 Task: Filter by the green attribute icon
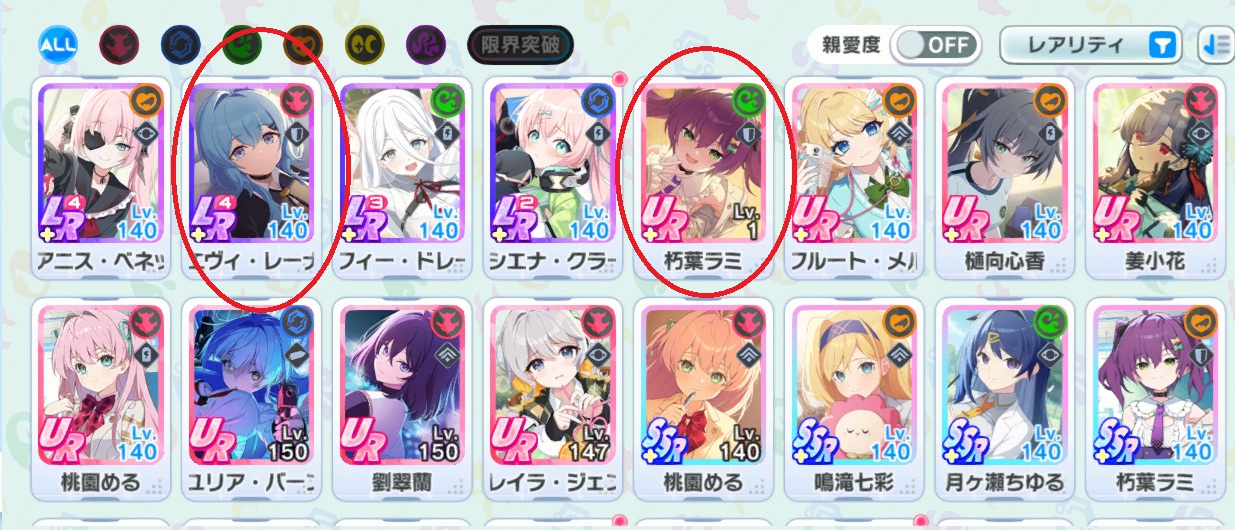tap(240, 45)
